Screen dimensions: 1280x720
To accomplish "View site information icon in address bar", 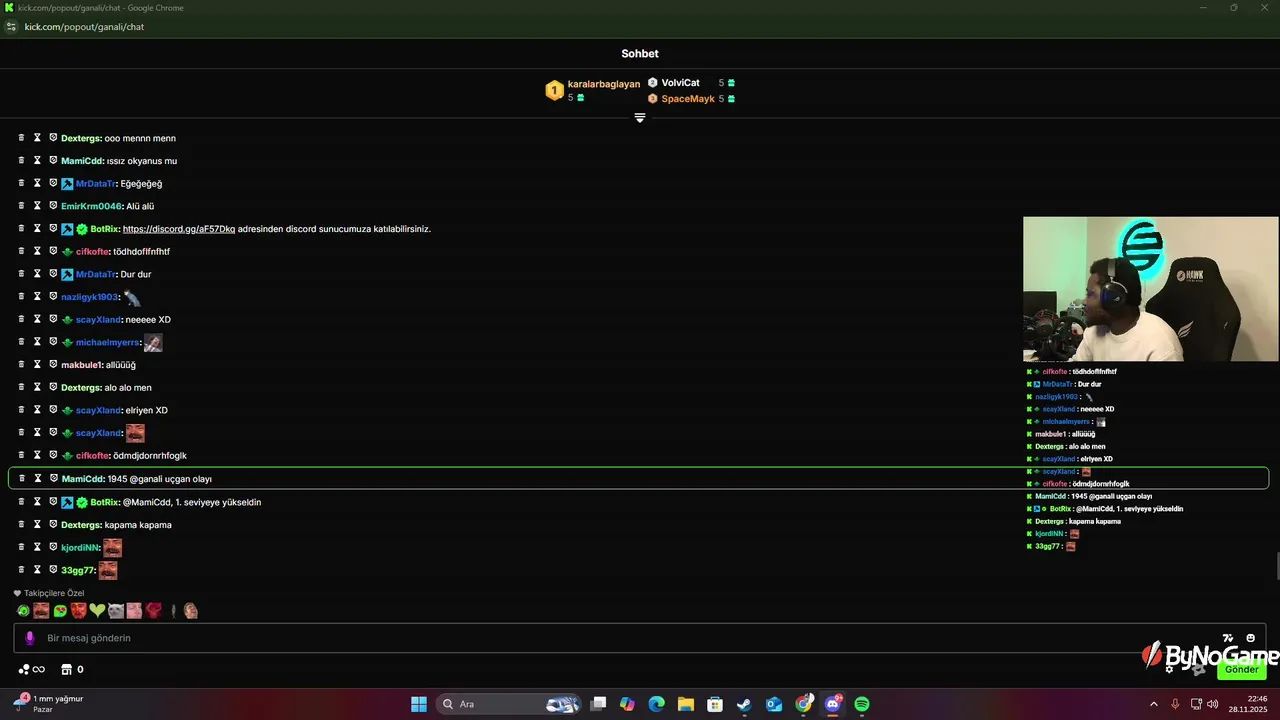I will [x=12, y=27].
